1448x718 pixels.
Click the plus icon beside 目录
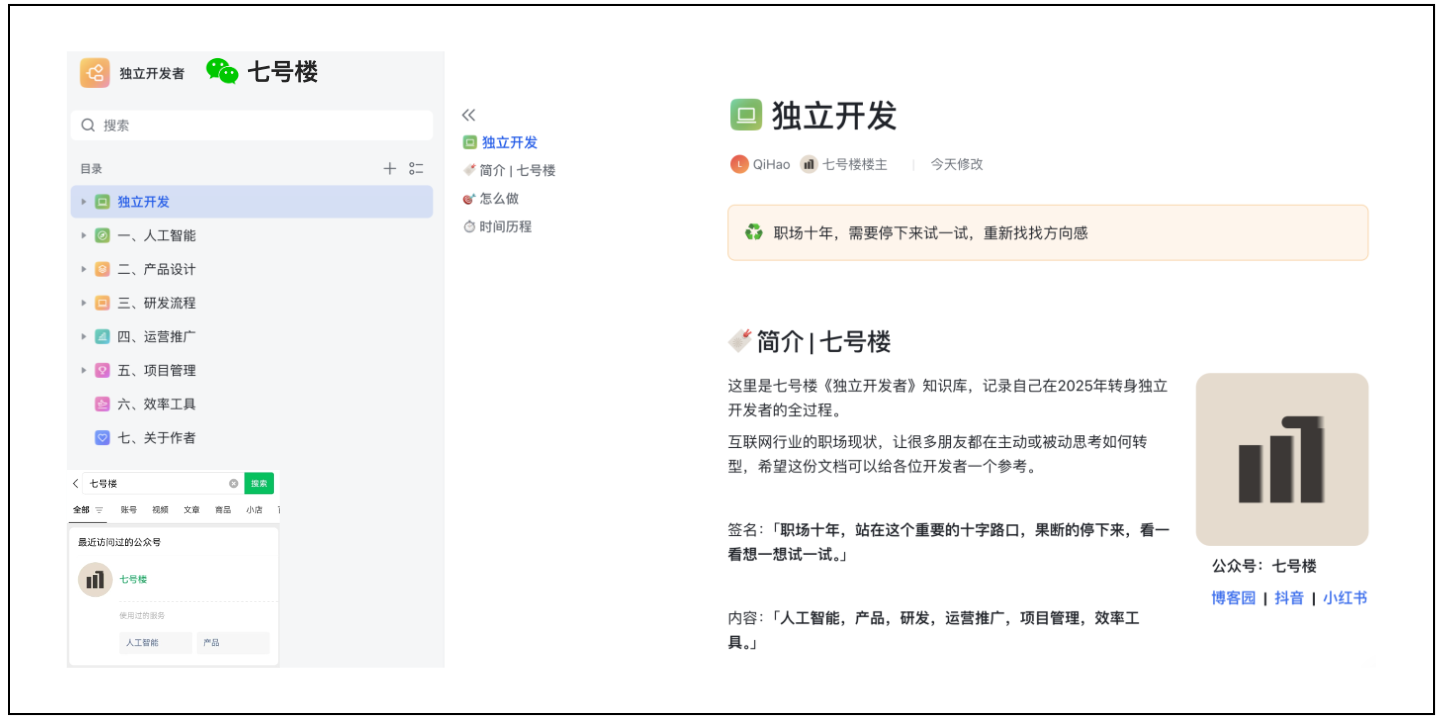pos(390,169)
